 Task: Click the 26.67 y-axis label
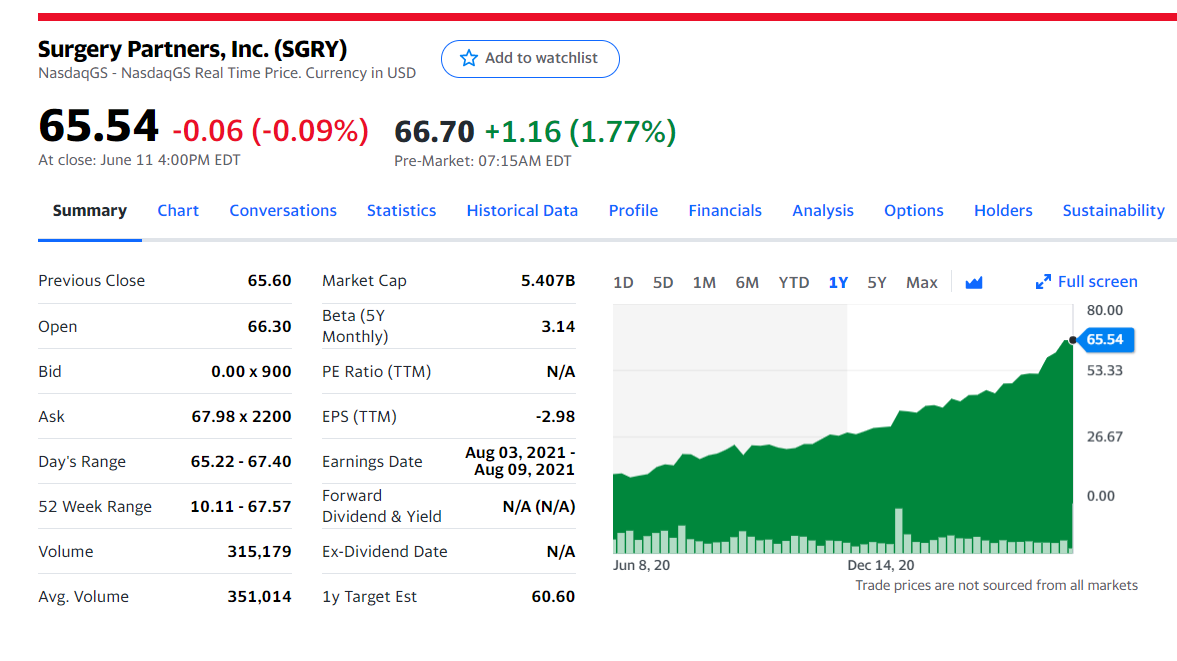[x=1105, y=437]
